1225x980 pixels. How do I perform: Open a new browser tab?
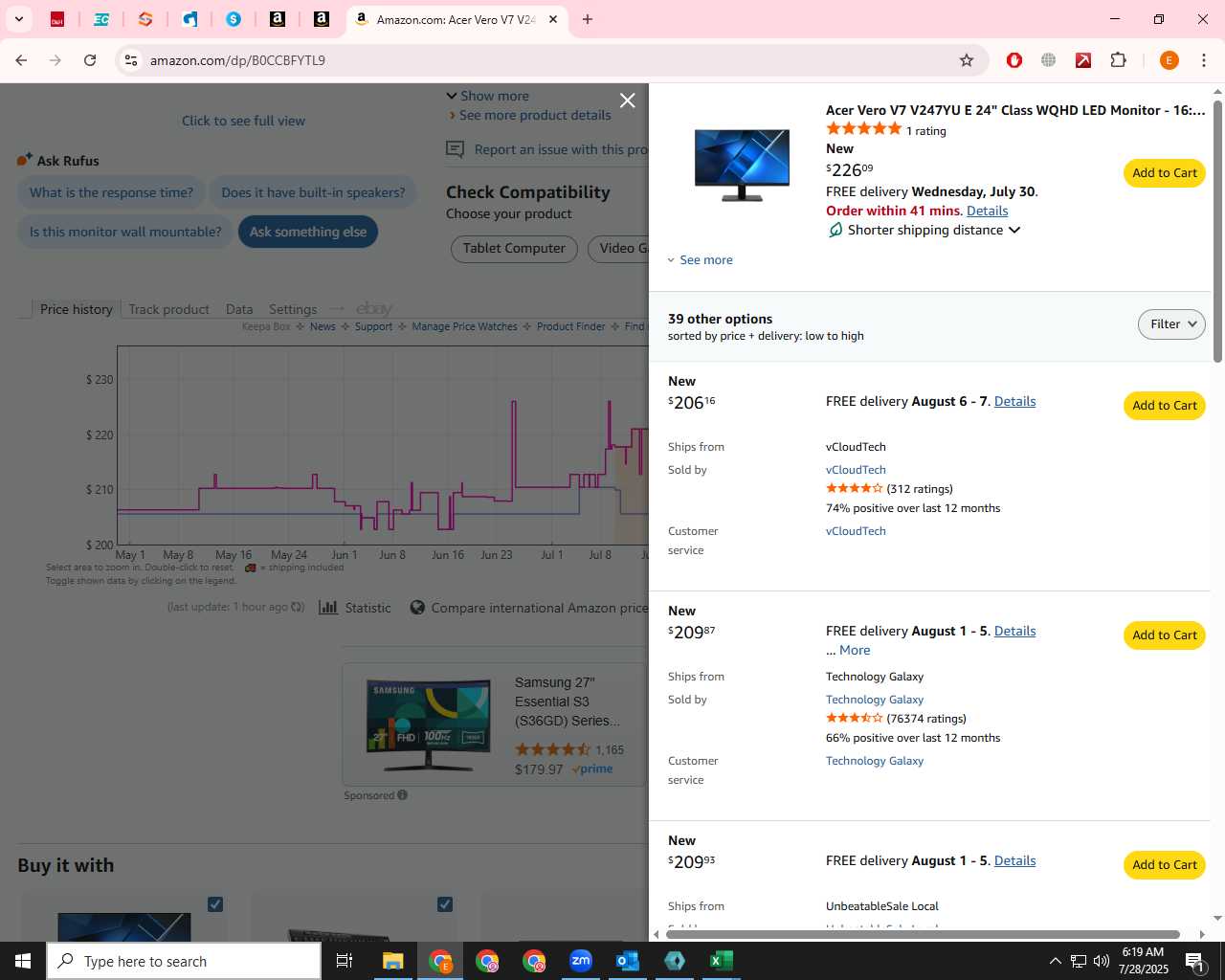pyautogui.click(x=588, y=19)
